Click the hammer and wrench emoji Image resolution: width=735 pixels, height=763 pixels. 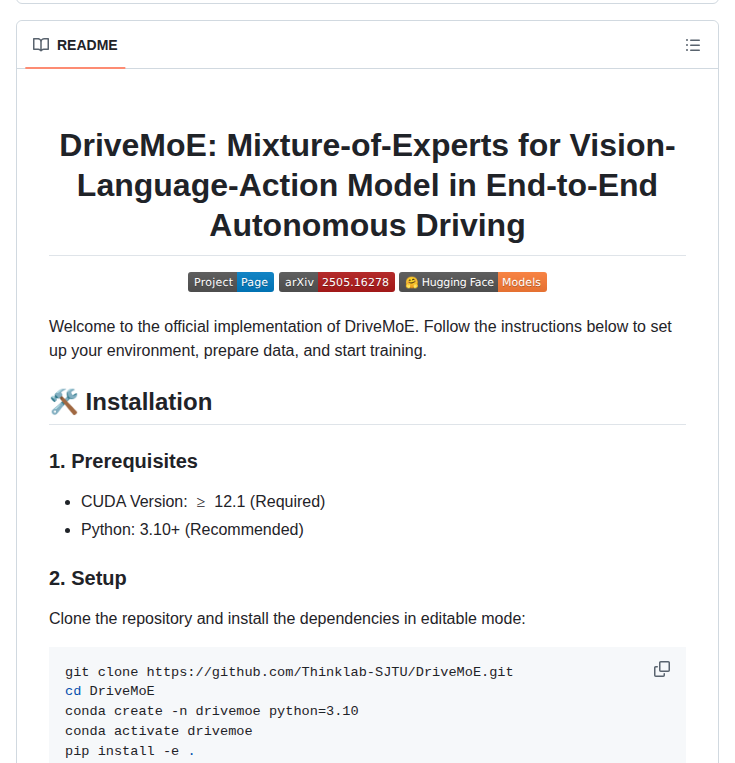pyautogui.click(x=64, y=402)
